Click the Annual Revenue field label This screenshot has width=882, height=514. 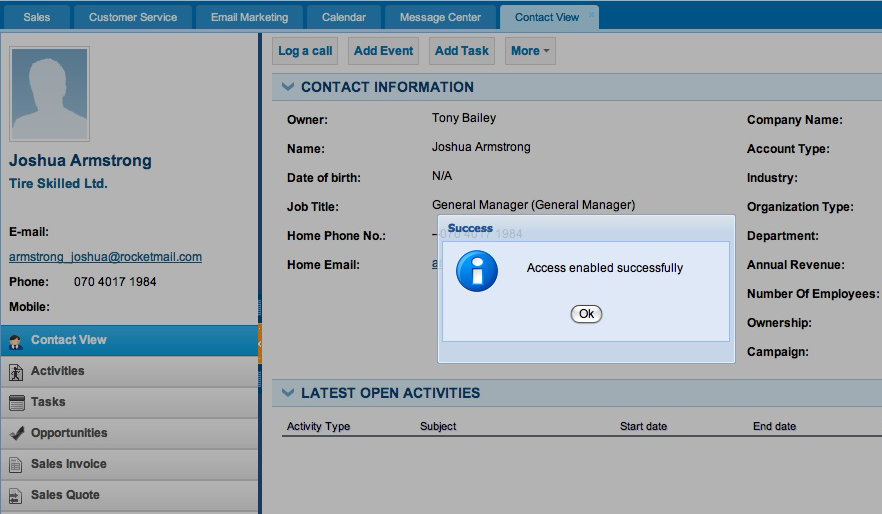coord(795,265)
